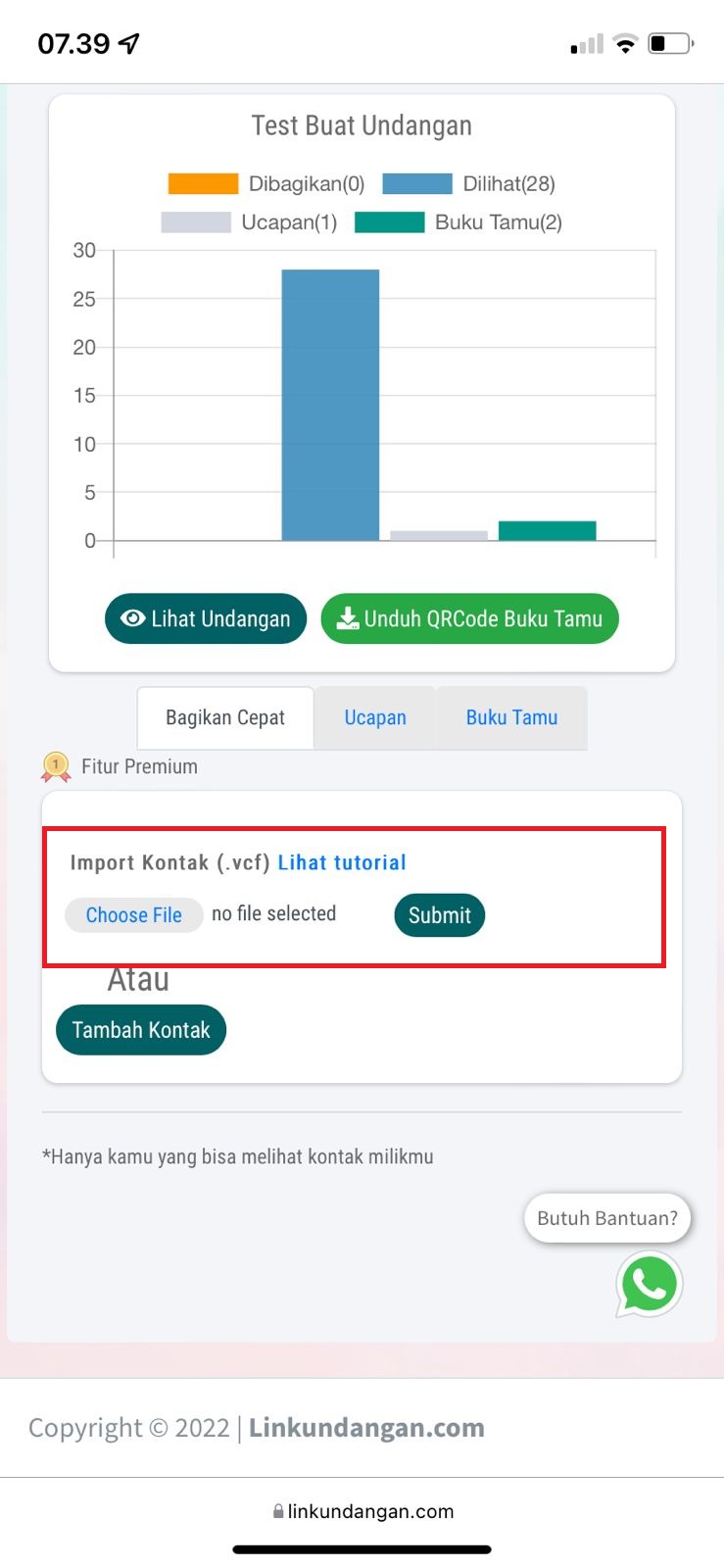Tap the padlock icon beside linkundangan.com
Viewport: 724px width, 1568px height.
tap(278, 1511)
